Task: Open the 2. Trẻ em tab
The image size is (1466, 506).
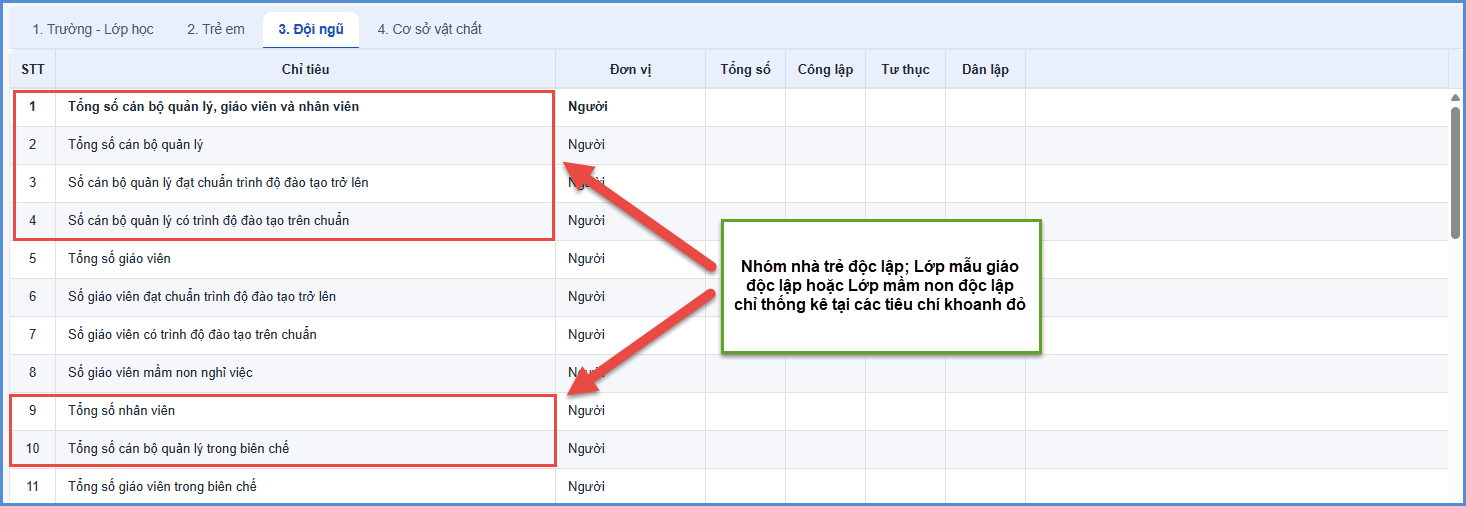Action: tap(216, 29)
